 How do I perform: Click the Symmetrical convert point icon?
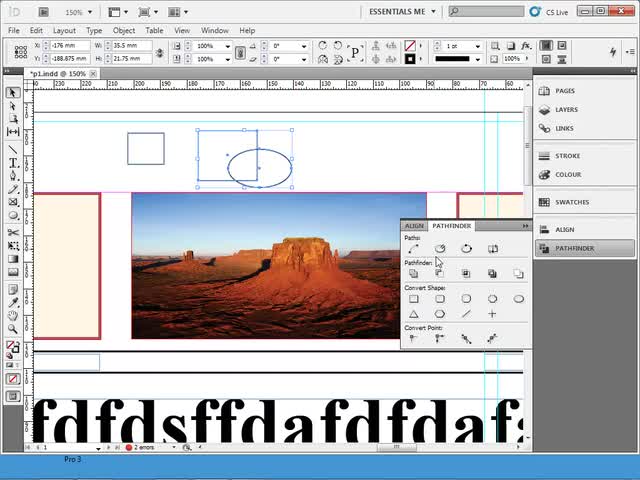click(492, 338)
